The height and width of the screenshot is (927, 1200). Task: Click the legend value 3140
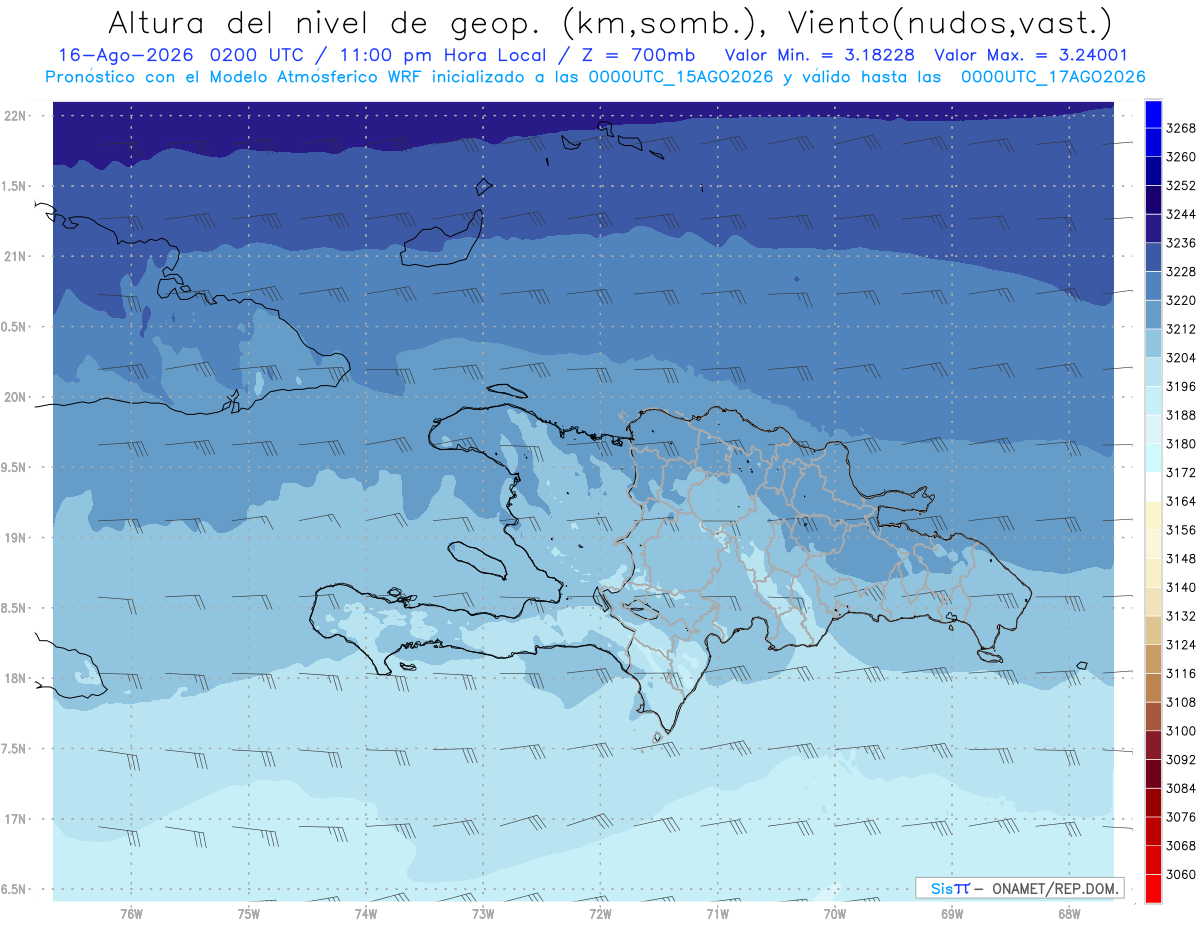click(x=1181, y=587)
